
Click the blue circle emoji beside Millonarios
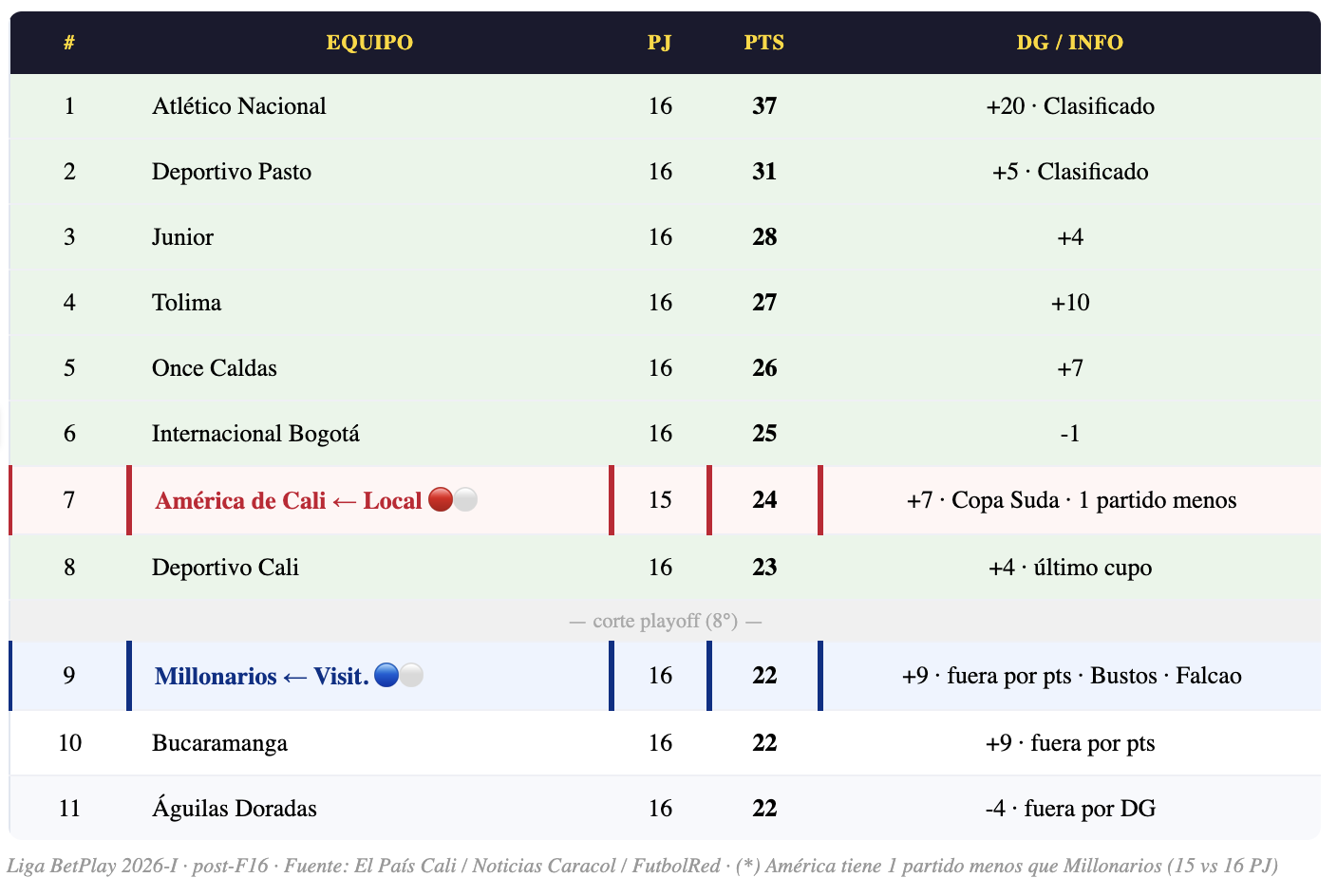point(386,675)
